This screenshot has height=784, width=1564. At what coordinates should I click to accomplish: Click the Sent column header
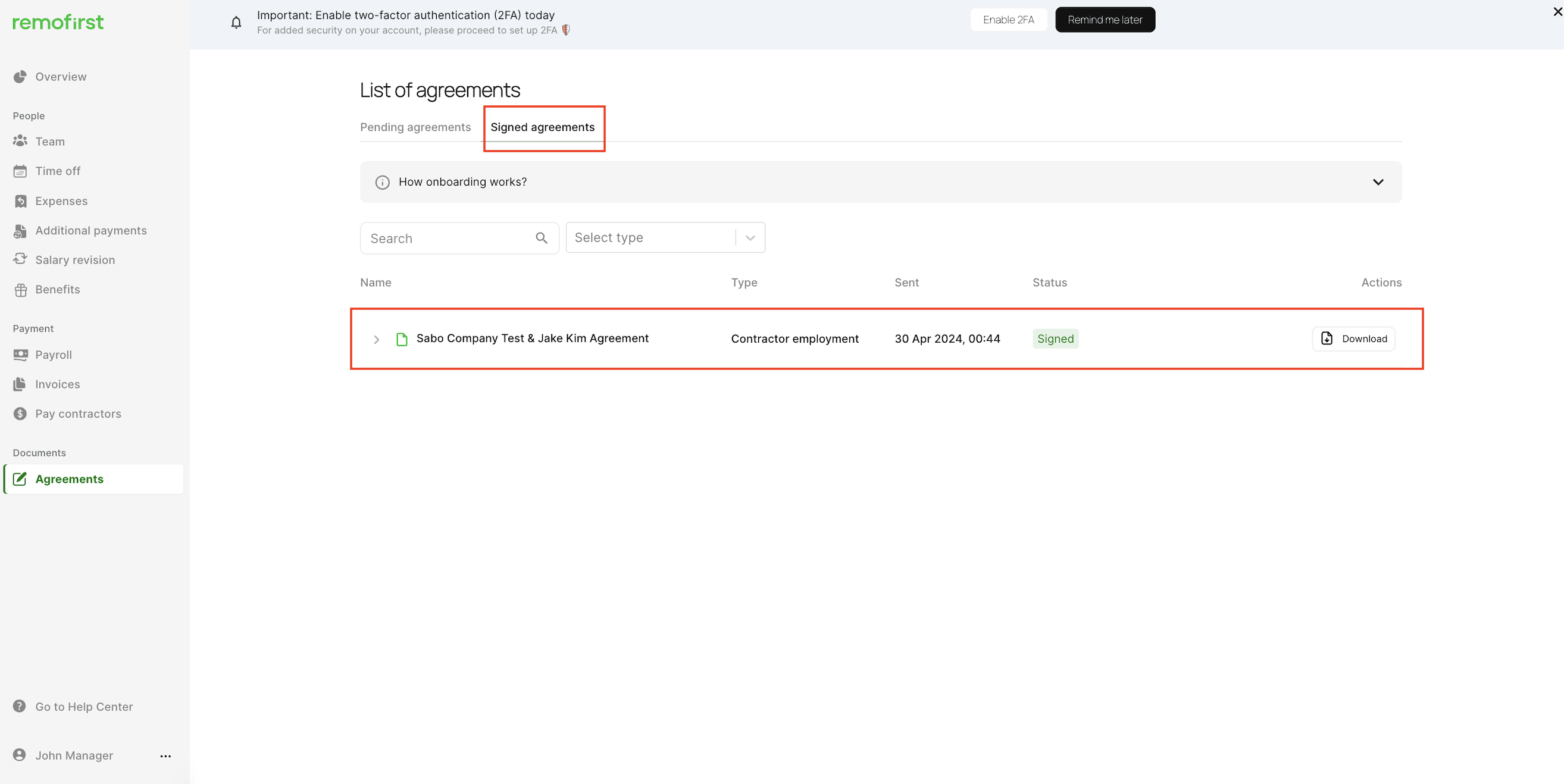[906, 282]
